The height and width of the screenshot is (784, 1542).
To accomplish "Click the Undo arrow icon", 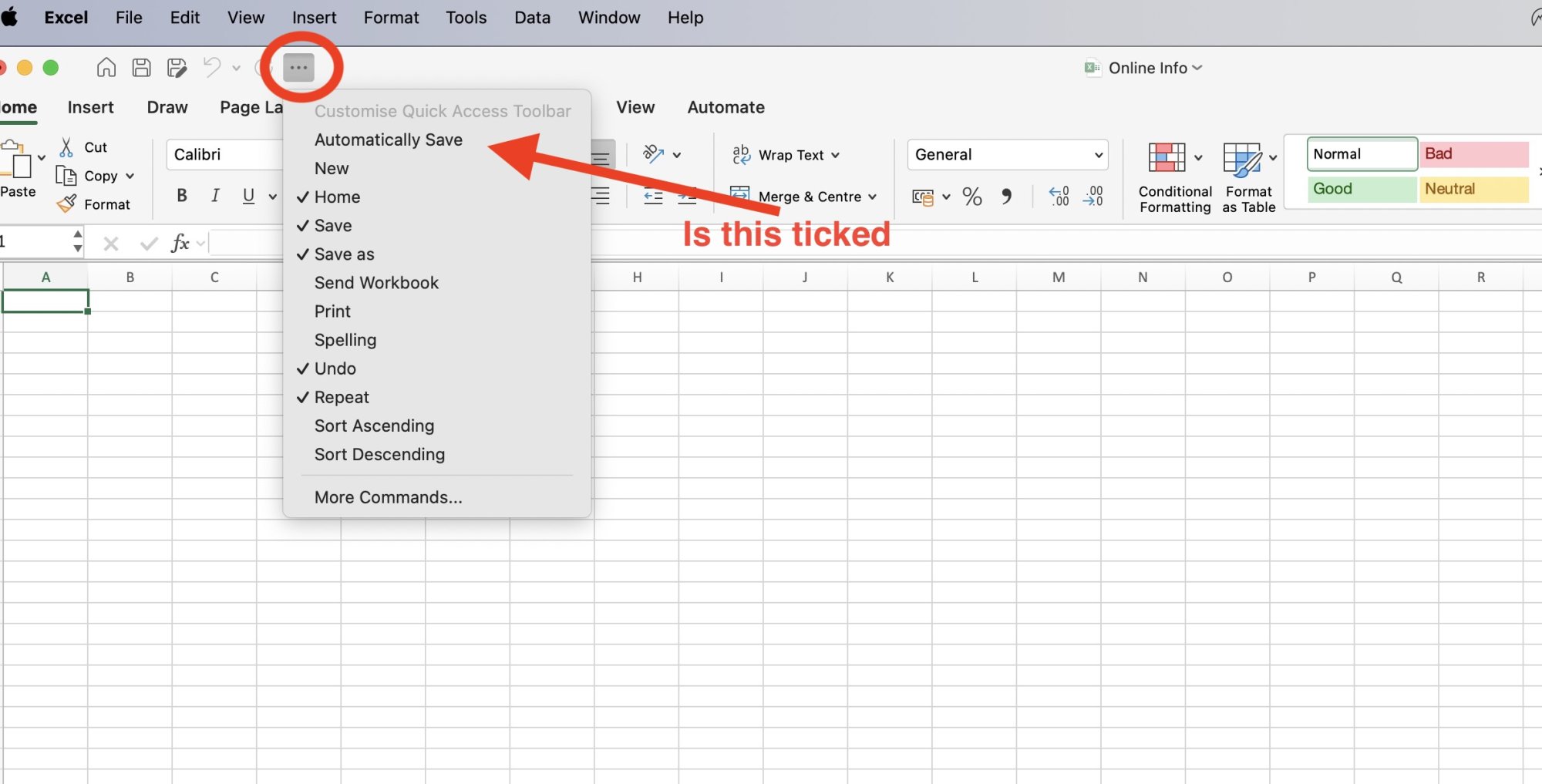I will coord(212,68).
